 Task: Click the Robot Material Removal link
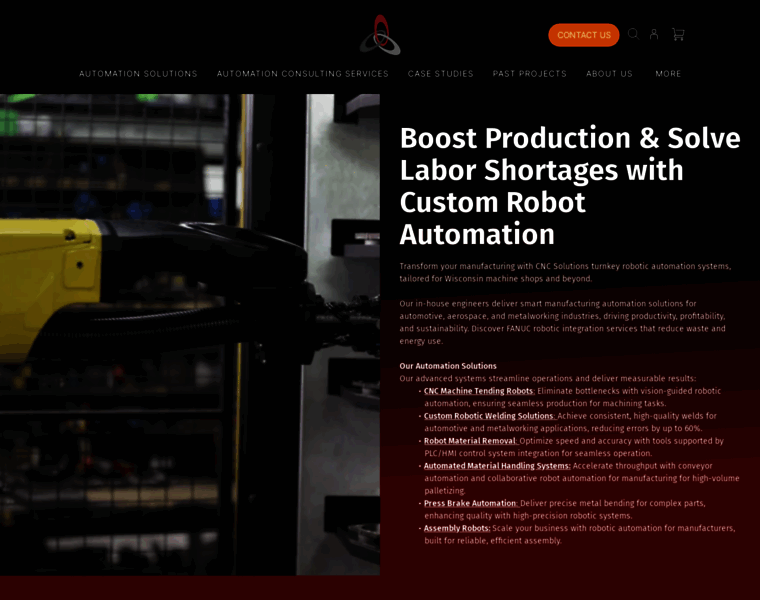point(470,441)
